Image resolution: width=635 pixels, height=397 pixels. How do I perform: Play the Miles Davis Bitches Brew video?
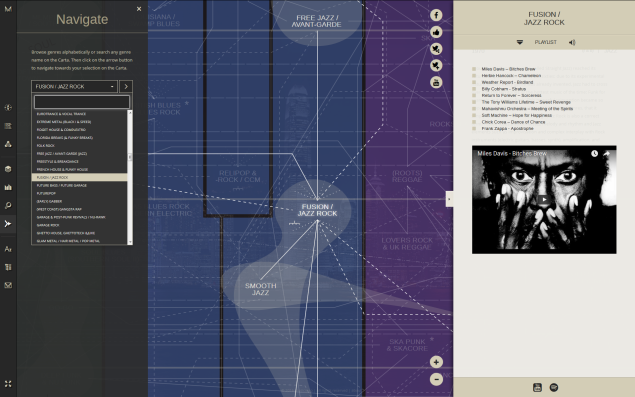pyautogui.click(x=544, y=199)
